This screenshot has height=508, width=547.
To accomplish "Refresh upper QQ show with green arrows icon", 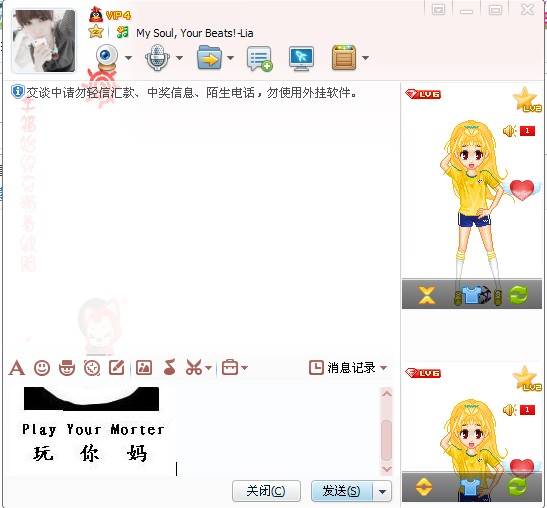I will [519, 295].
